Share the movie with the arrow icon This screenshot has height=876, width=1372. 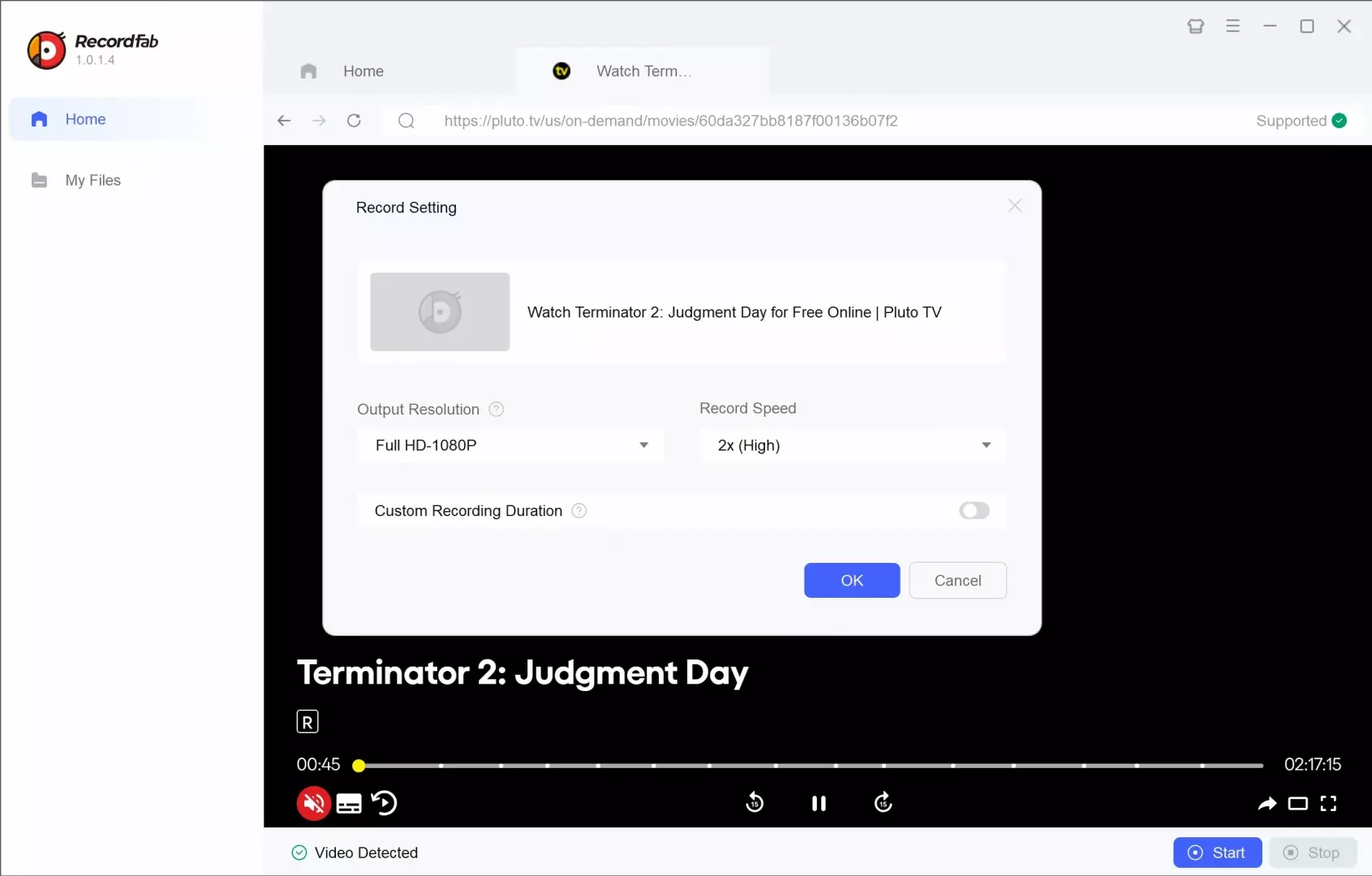point(1267,804)
